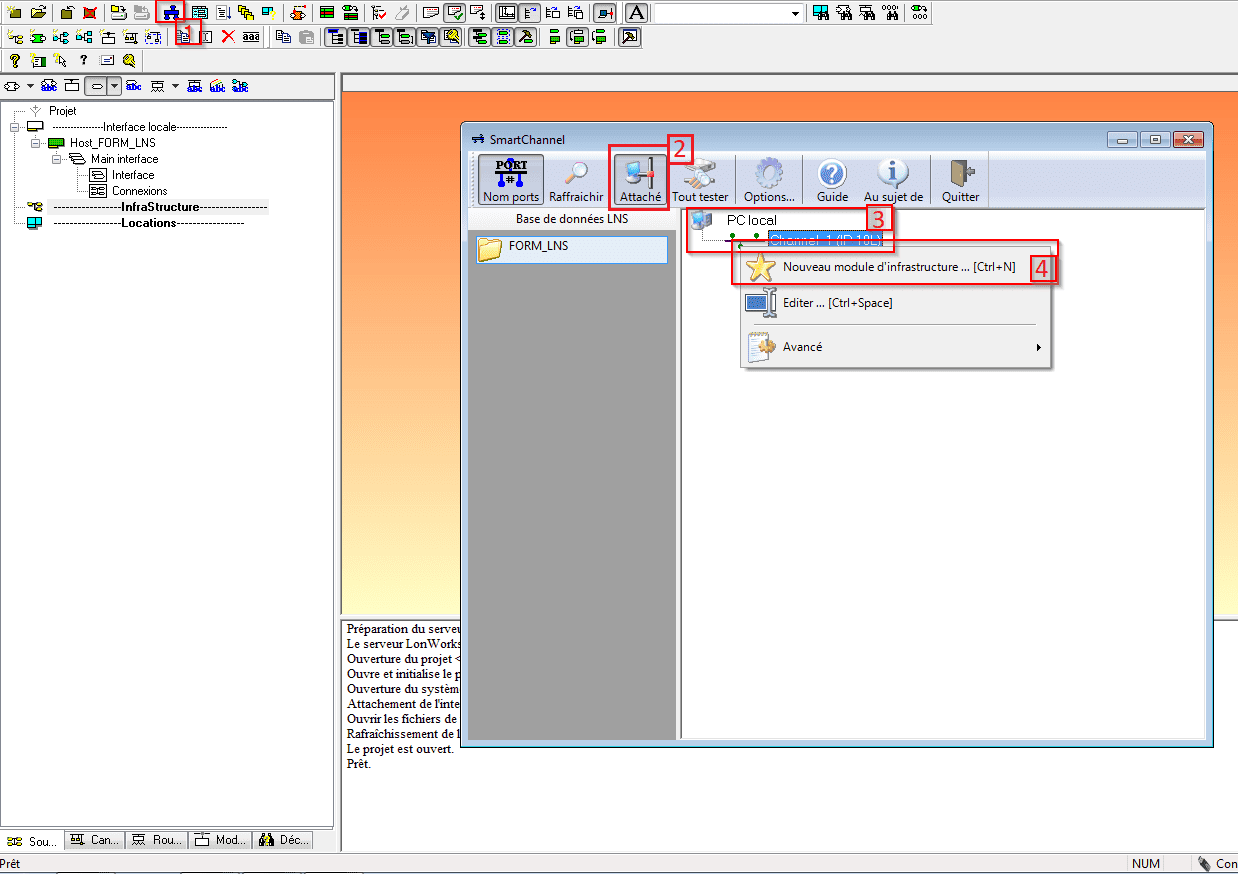The height and width of the screenshot is (874, 1238).
Task: Collapse the Host_FORM_LNS tree node
Action: pos(34,143)
